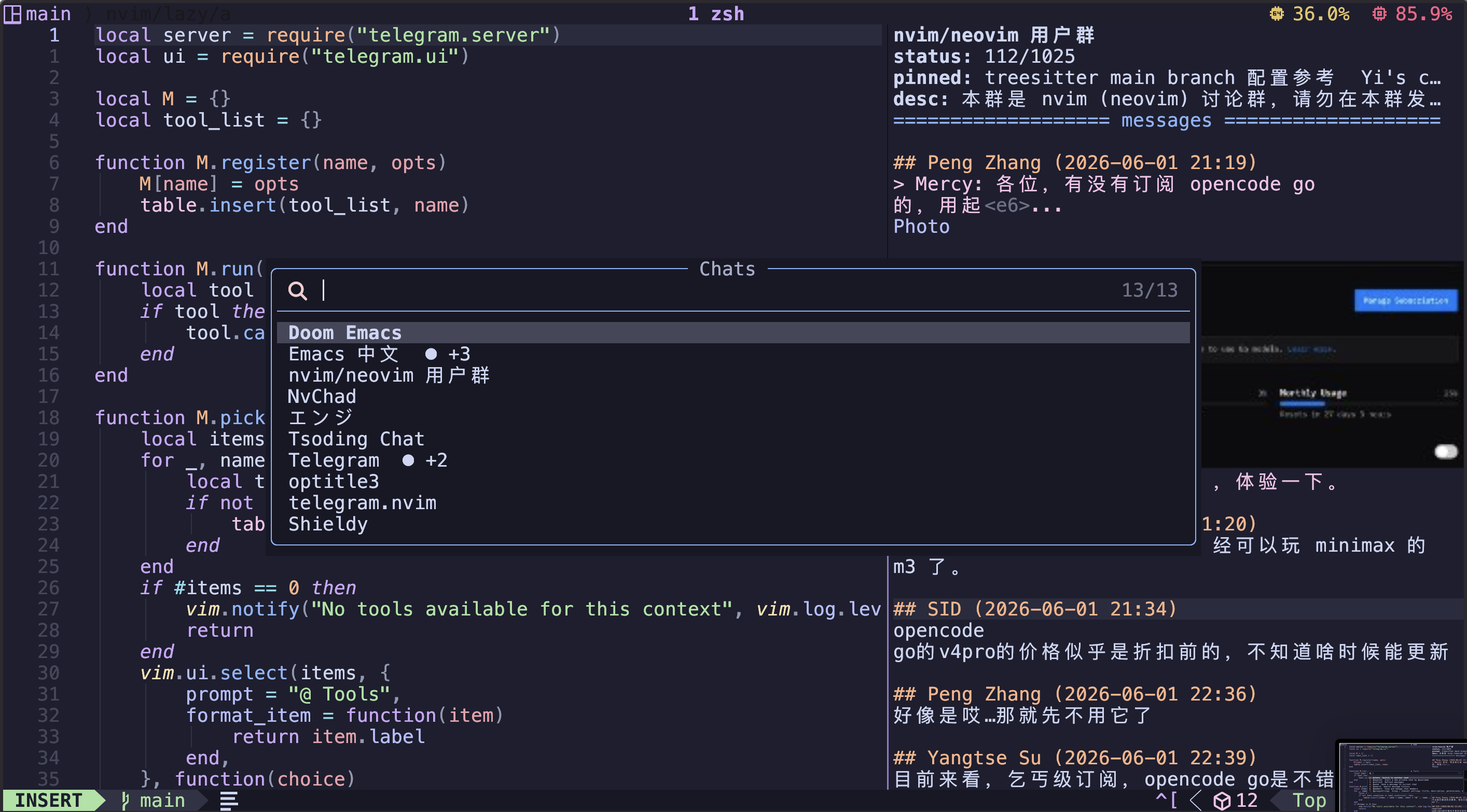Click the 13/13 result counter
1467x812 pixels.
coord(1149,290)
